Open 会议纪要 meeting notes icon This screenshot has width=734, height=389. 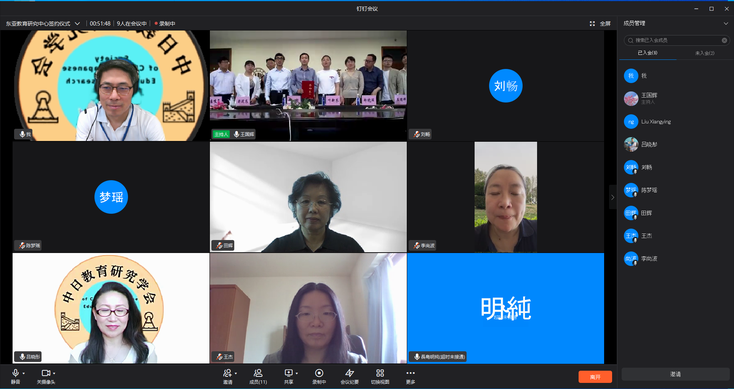[x=349, y=373]
